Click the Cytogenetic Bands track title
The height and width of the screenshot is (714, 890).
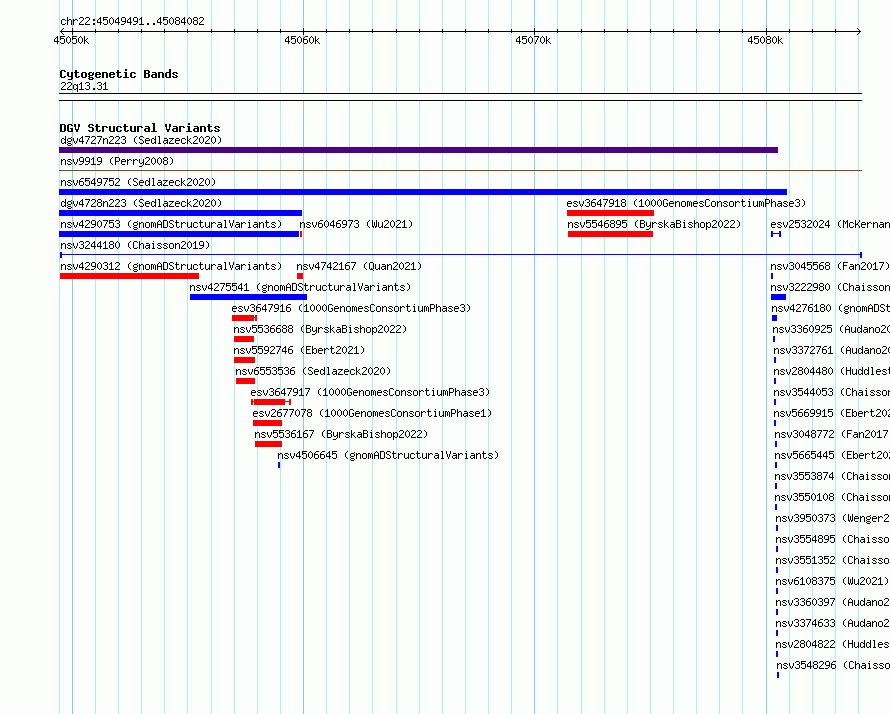click(119, 74)
